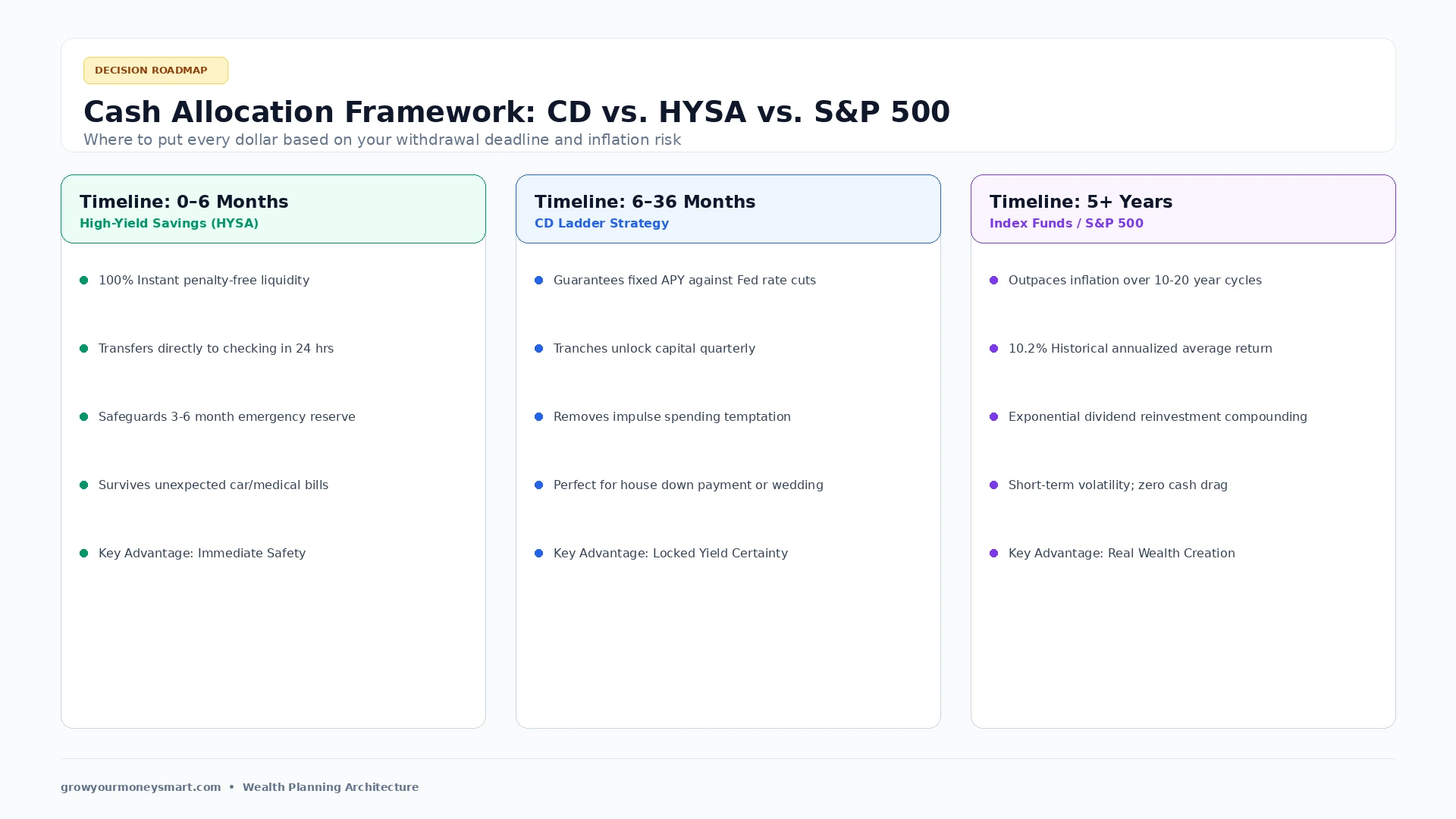Click "Survives unexpected car/medical bills" line
1456x819 pixels.
213,485
